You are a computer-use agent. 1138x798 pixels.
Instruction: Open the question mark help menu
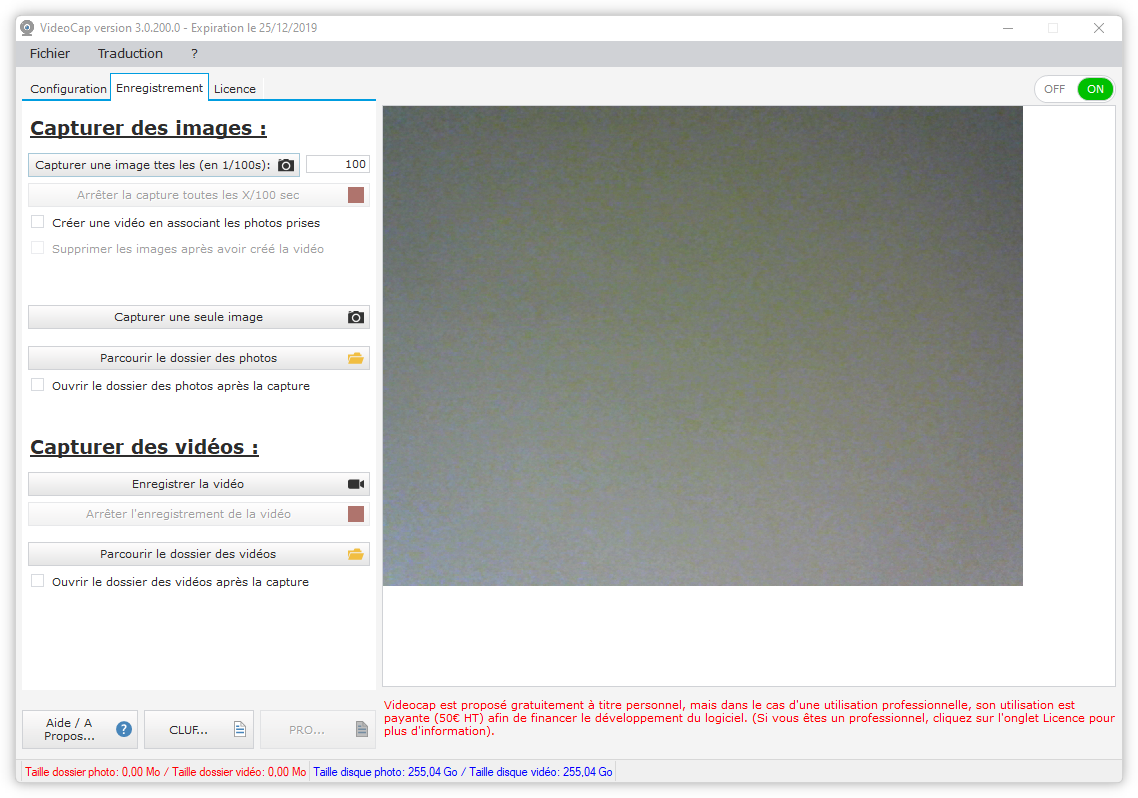pos(194,54)
